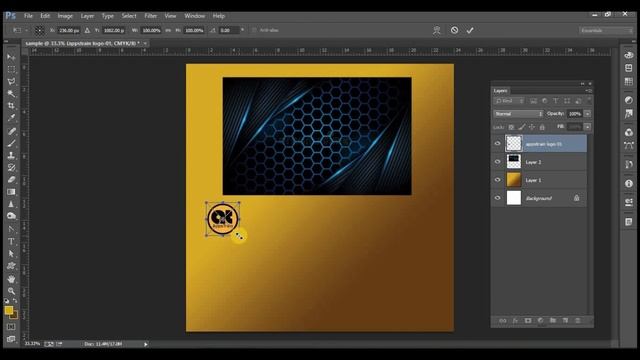Click the link layers button
The image size is (640, 360).
coord(502,321)
